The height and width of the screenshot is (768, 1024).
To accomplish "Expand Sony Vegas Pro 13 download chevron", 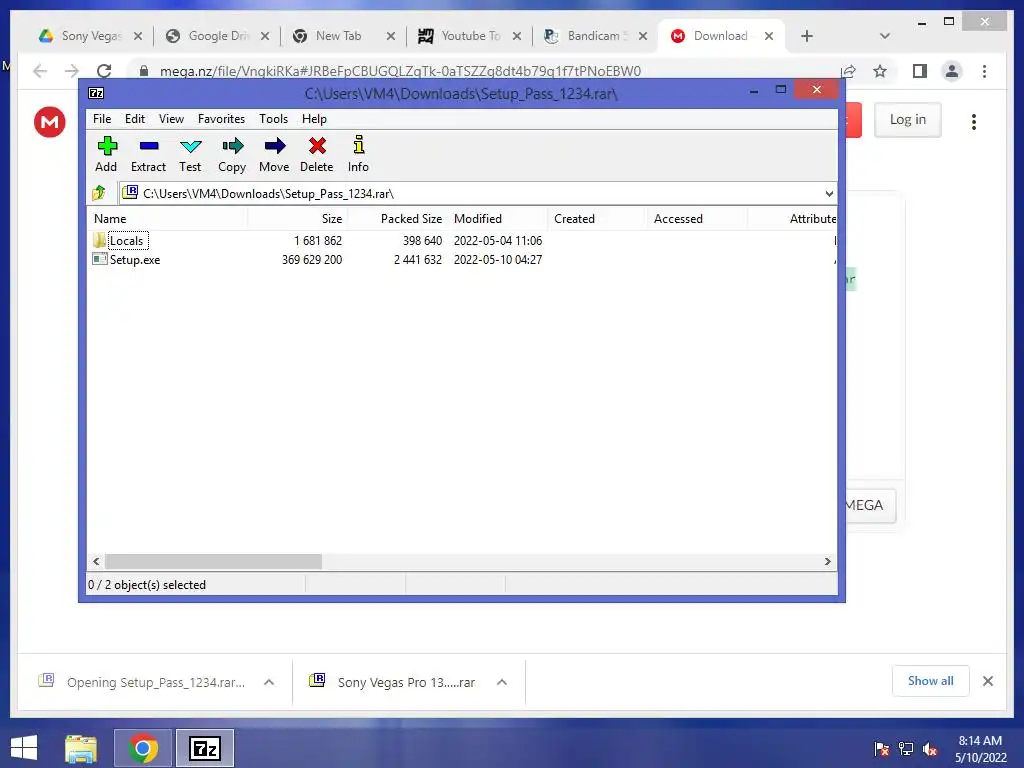I will [x=502, y=682].
